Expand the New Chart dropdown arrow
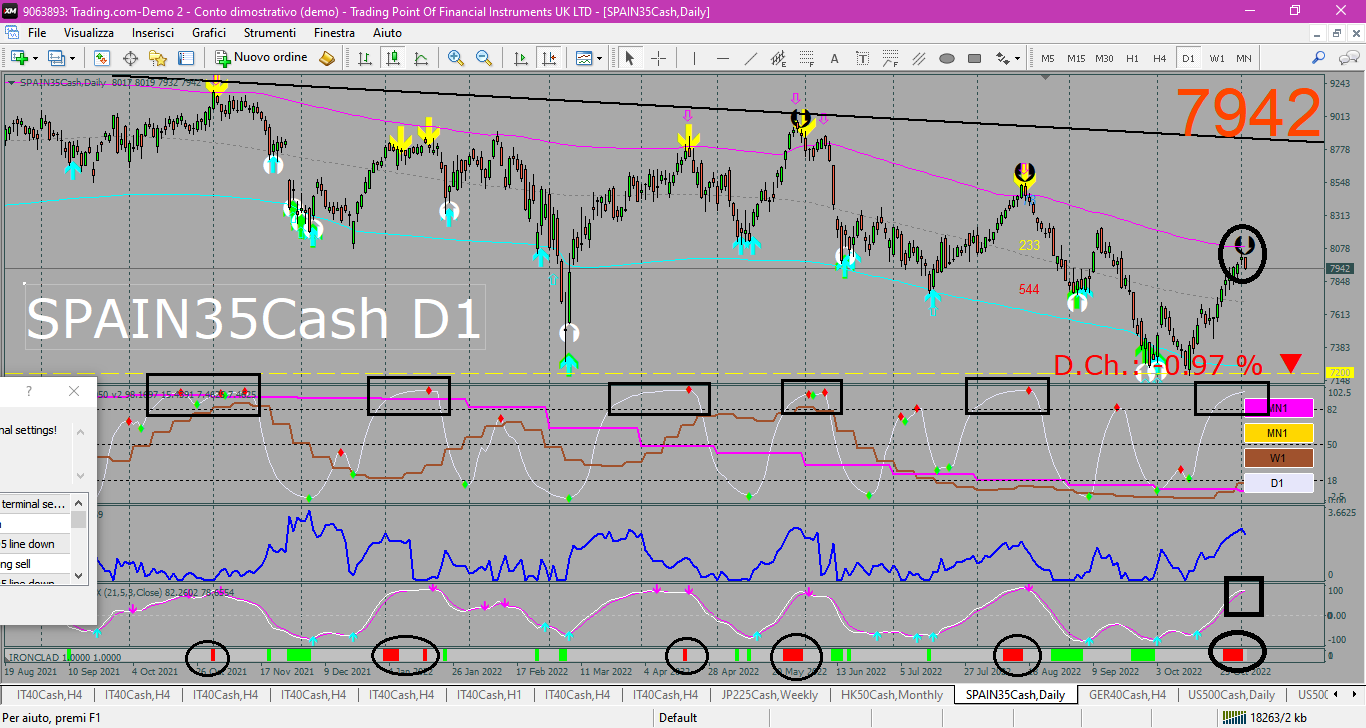Screen dimensions: 1366x728 [x=36, y=58]
